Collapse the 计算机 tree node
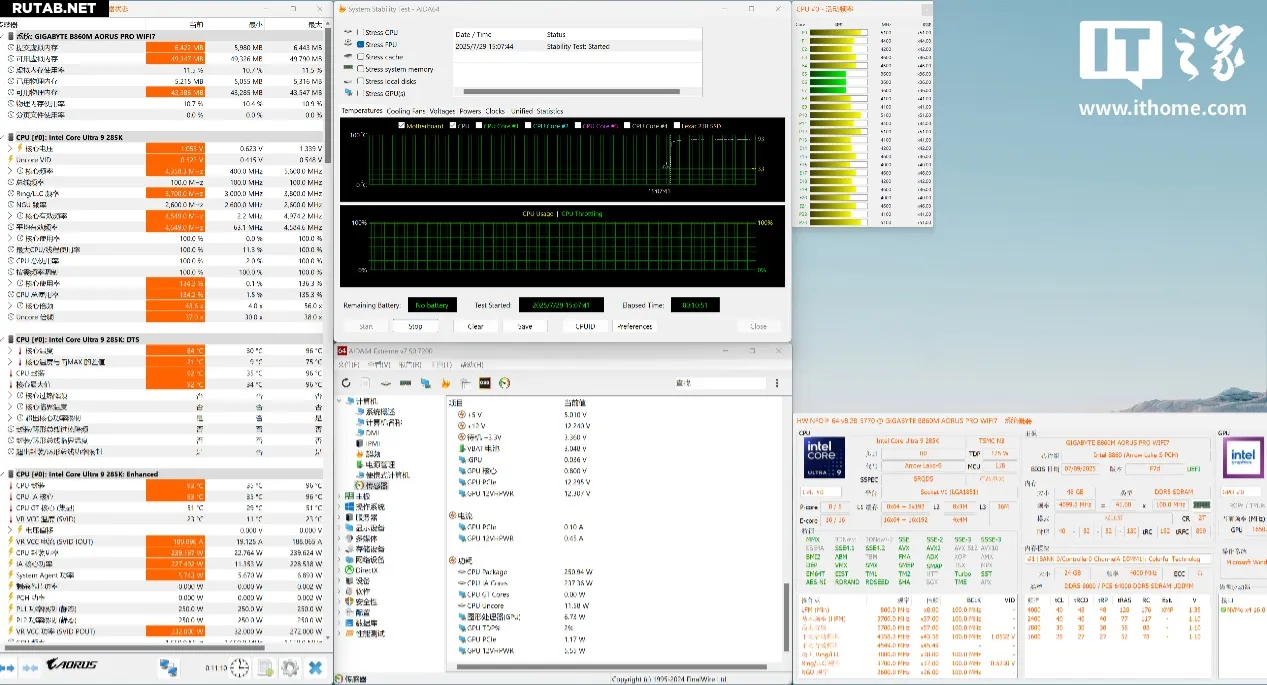1267x685 pixels. pyautogui.click(x=341, y=402)
